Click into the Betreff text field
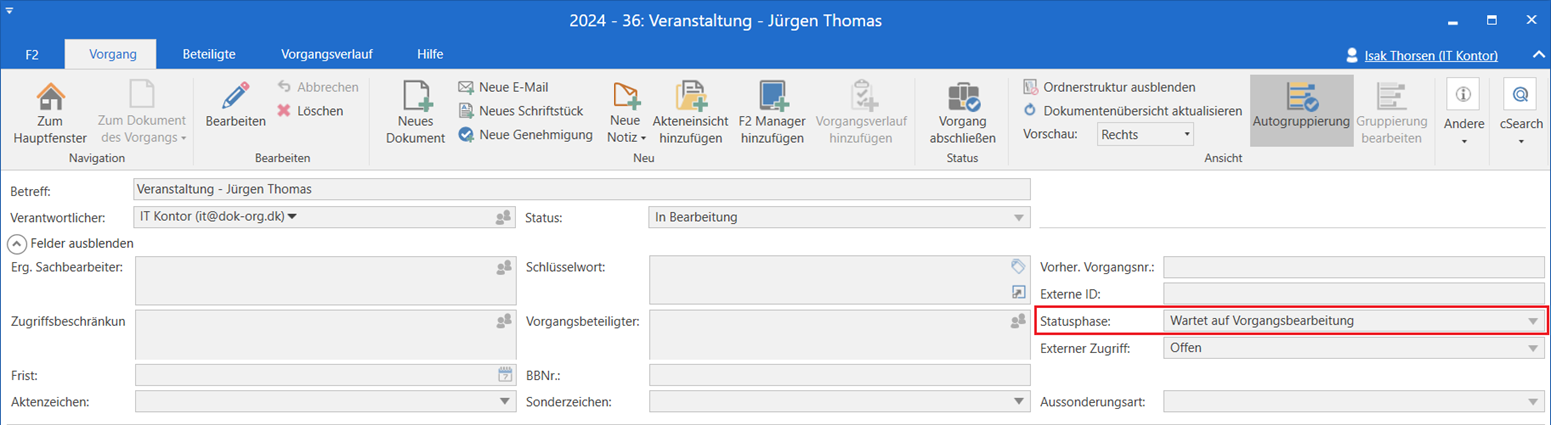This screenshot has height=425, width=1551. coord(580,189)
